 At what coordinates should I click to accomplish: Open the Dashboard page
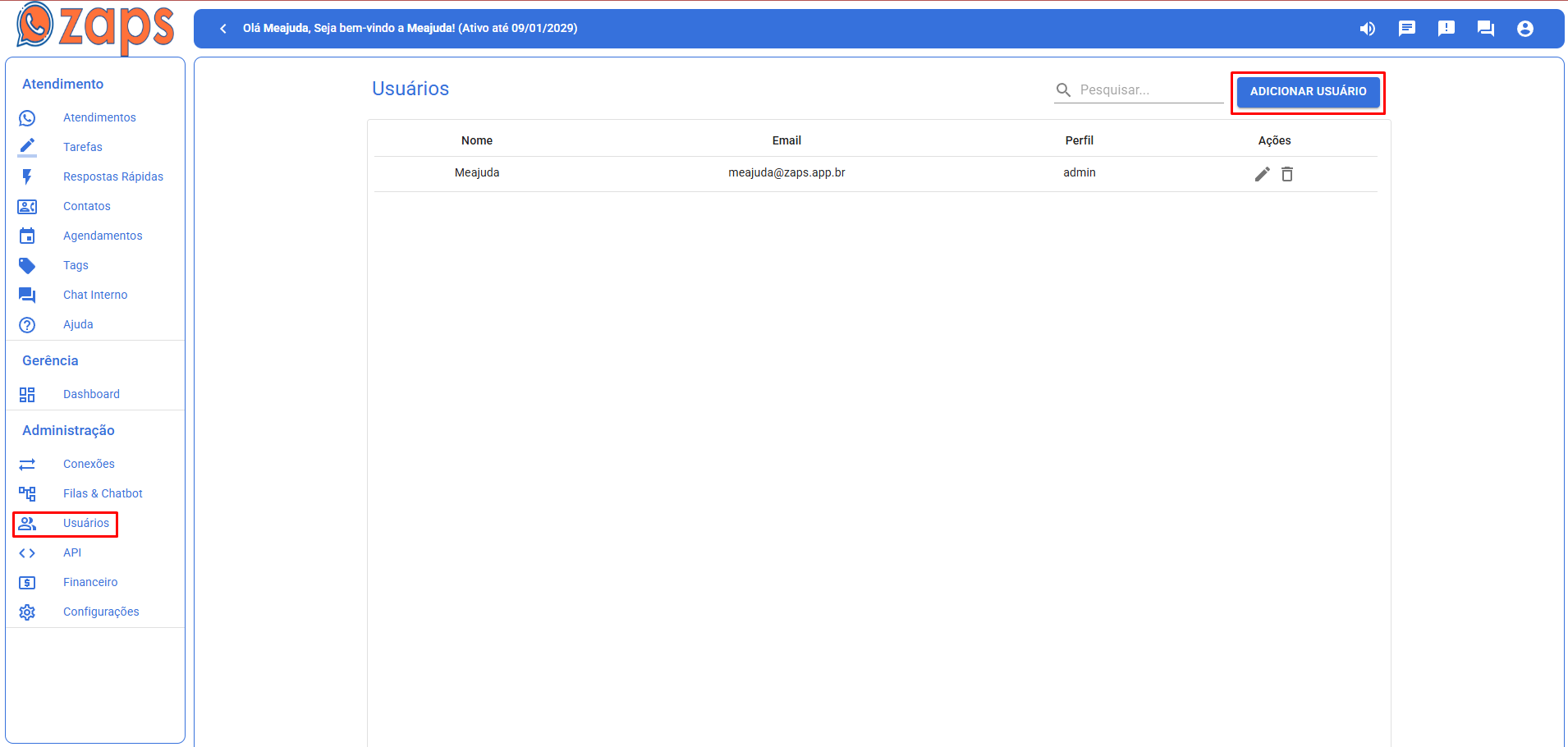(91, 394)
